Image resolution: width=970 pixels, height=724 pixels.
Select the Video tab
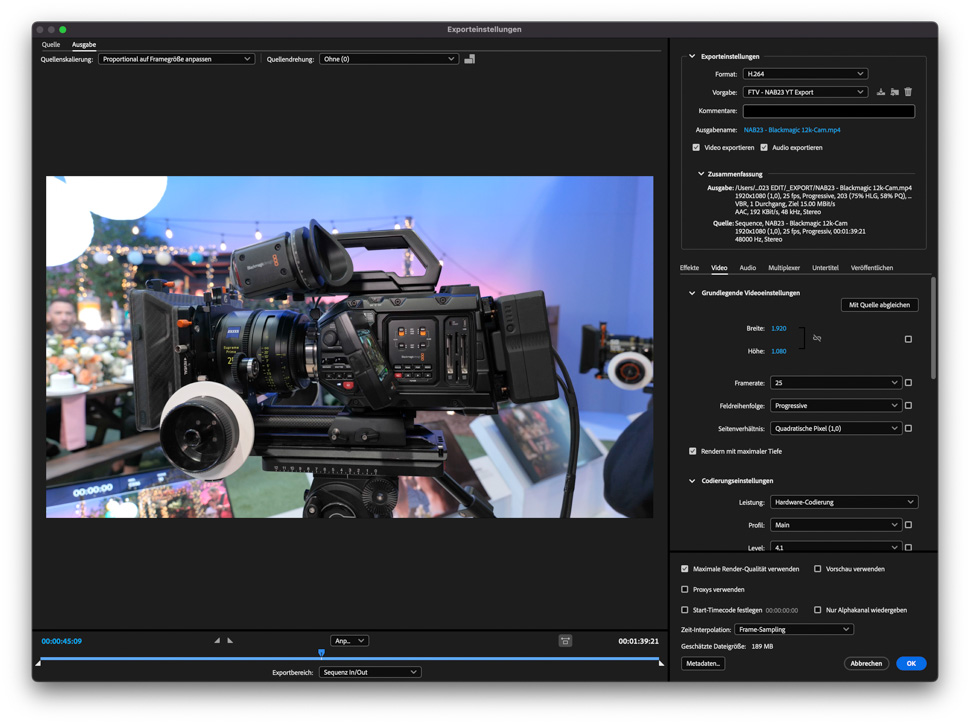tap(719, 268)
